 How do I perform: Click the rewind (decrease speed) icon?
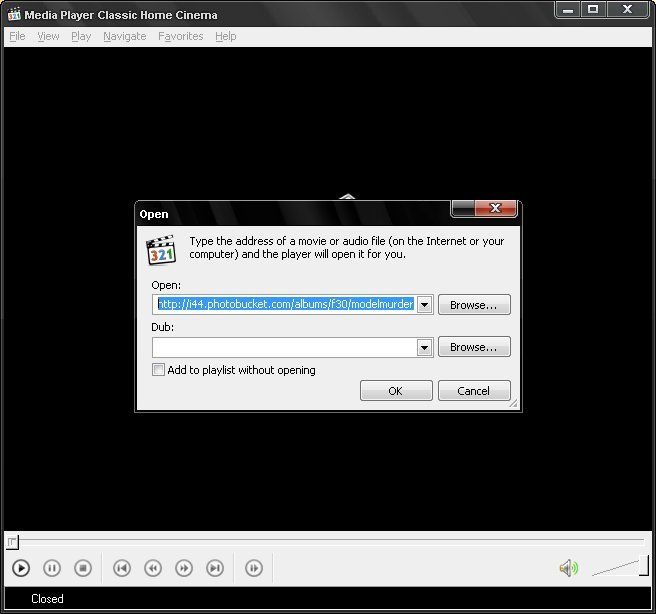pyautogui.click(x=153, y=568)
